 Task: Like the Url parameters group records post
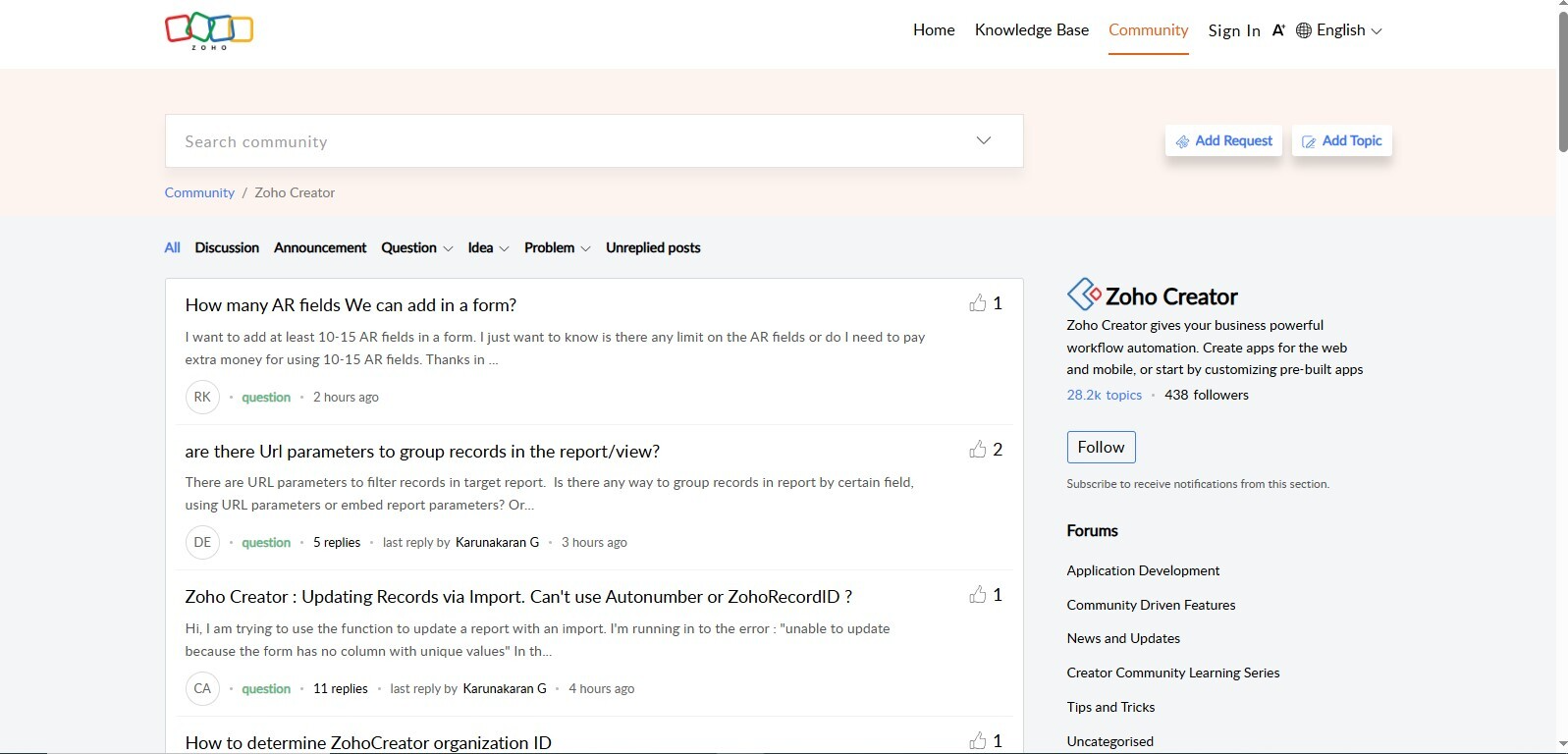tap(977, 450)
